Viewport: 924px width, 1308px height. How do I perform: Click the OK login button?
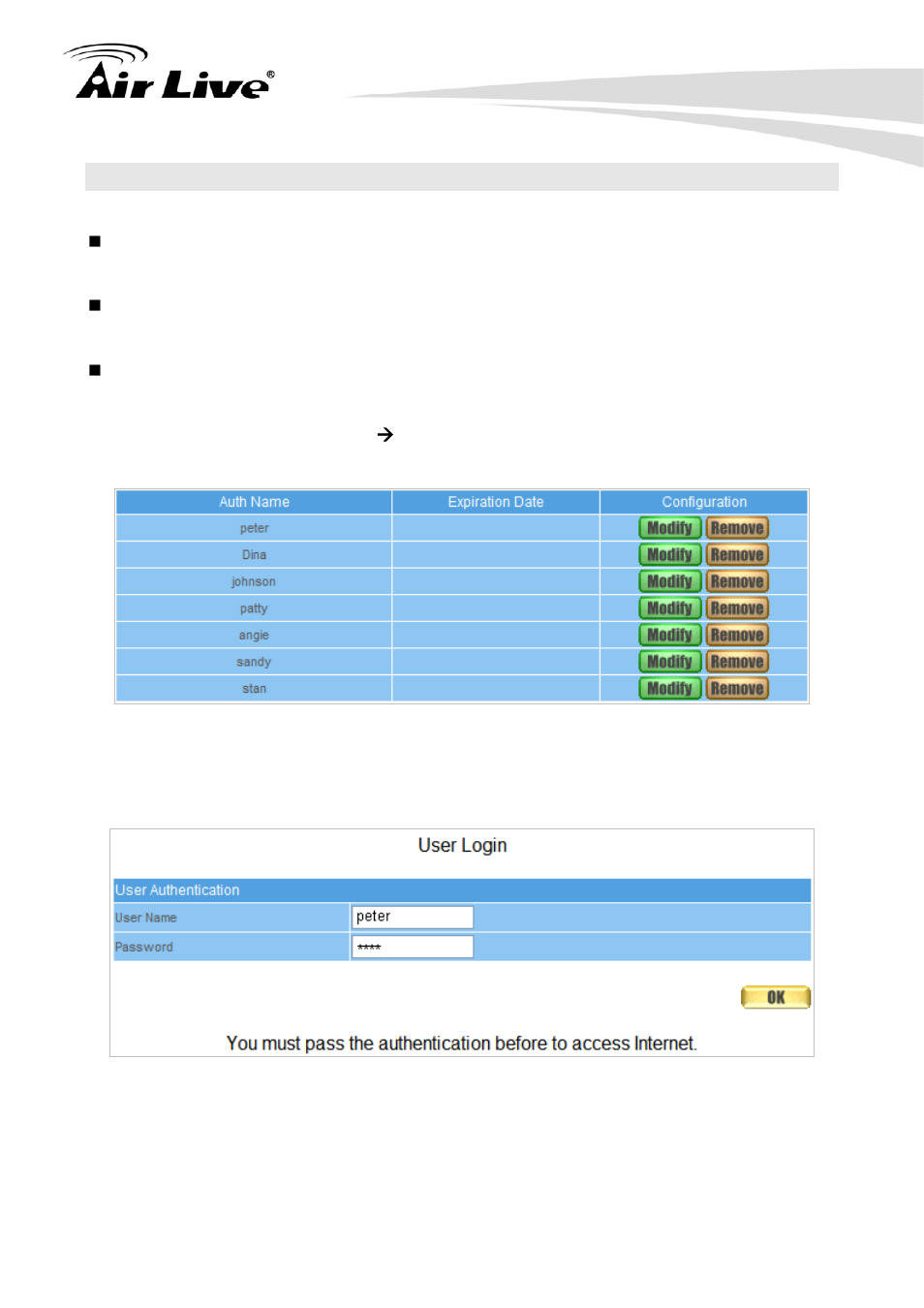[x=776, y=997]
